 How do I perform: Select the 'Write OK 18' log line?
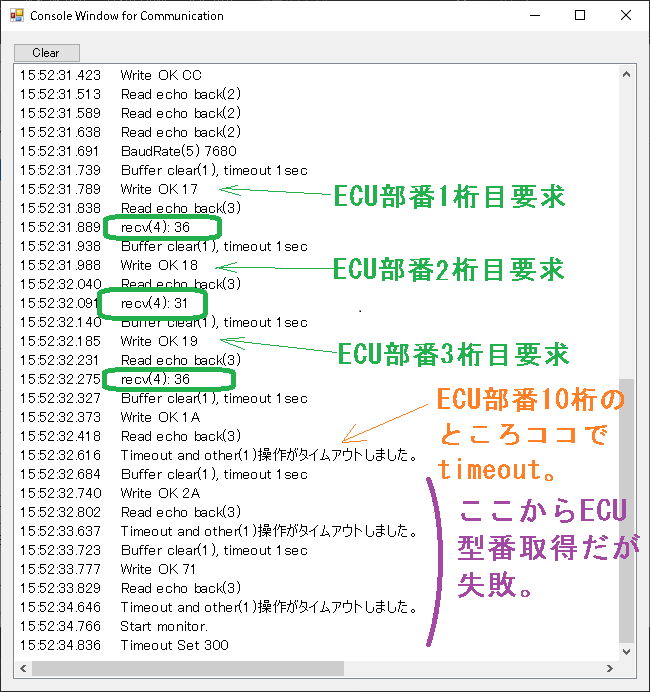[159, 265]
